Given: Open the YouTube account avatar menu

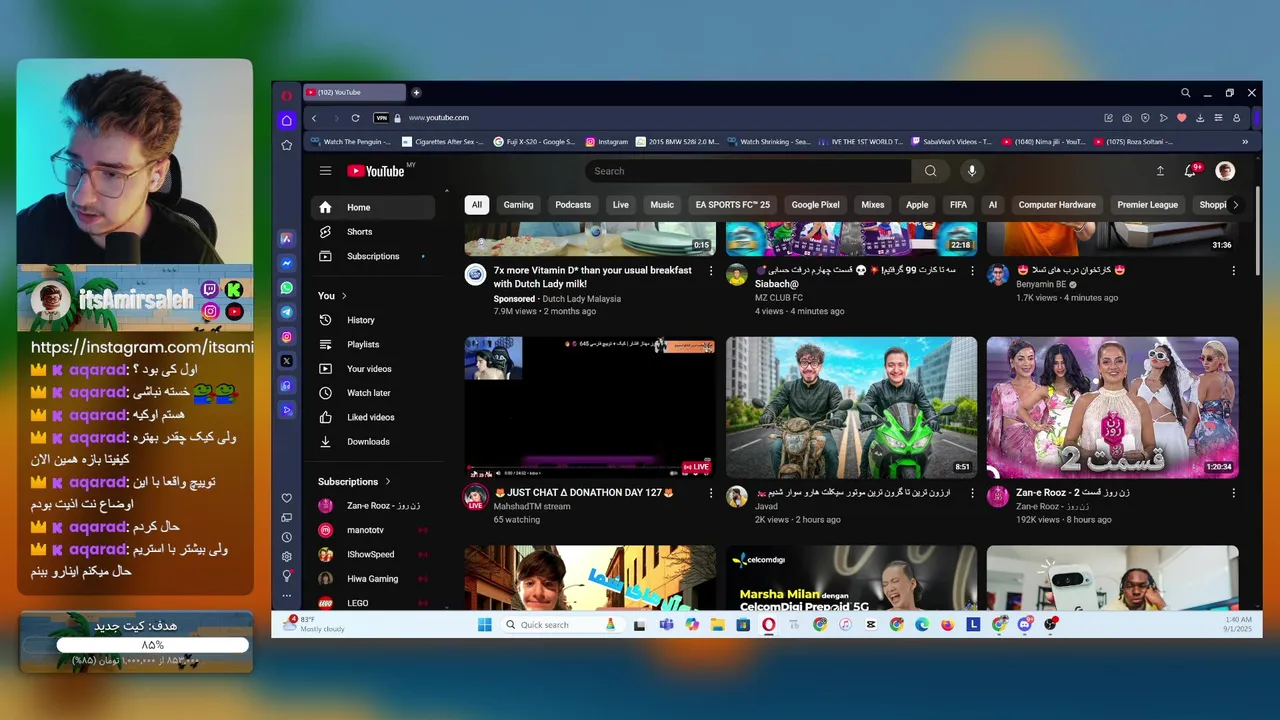Looking at the screenshot, I should pyautogui.click(x=1225, y=171).
